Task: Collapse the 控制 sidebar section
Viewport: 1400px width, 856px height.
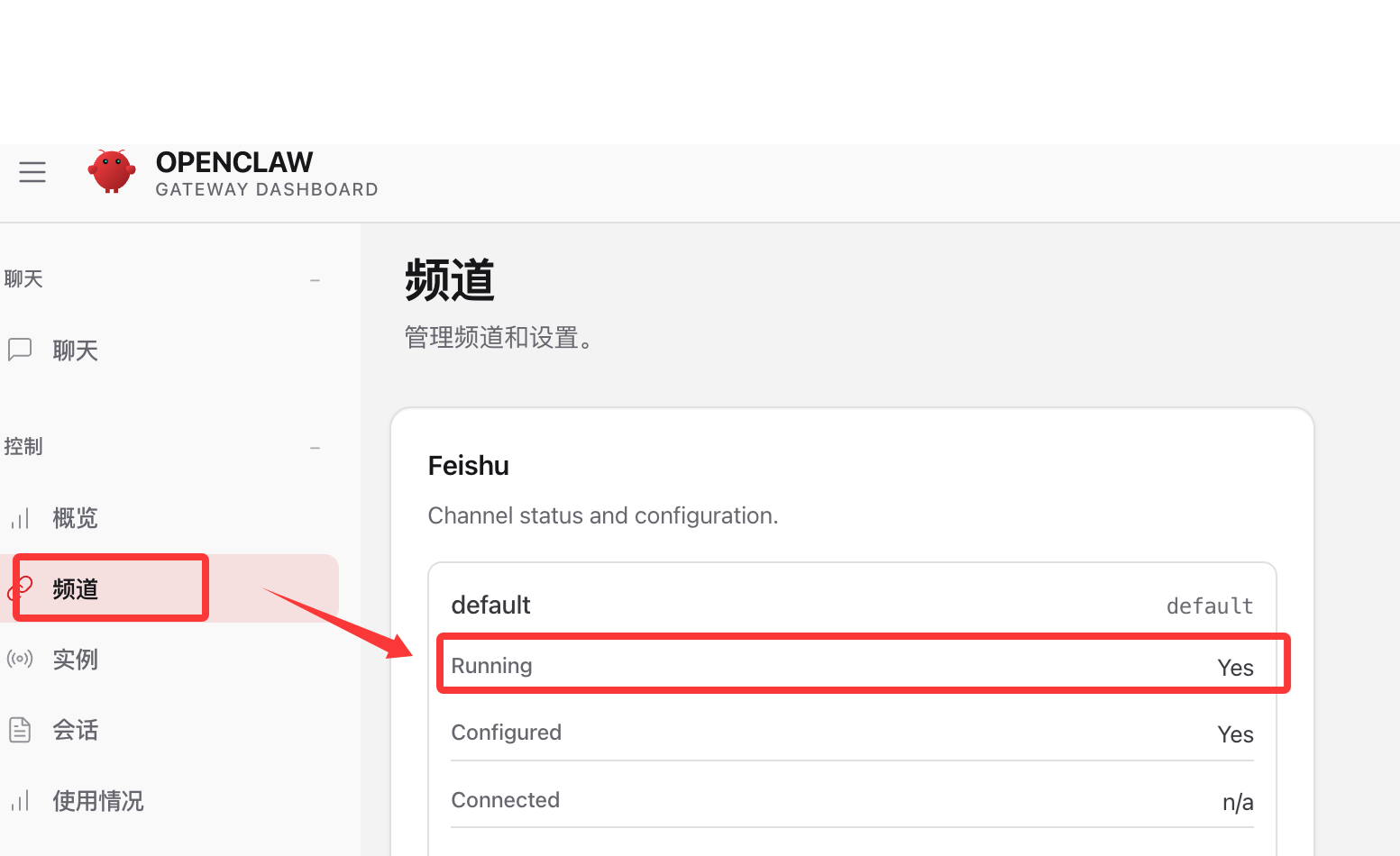Action: (315, 448)
